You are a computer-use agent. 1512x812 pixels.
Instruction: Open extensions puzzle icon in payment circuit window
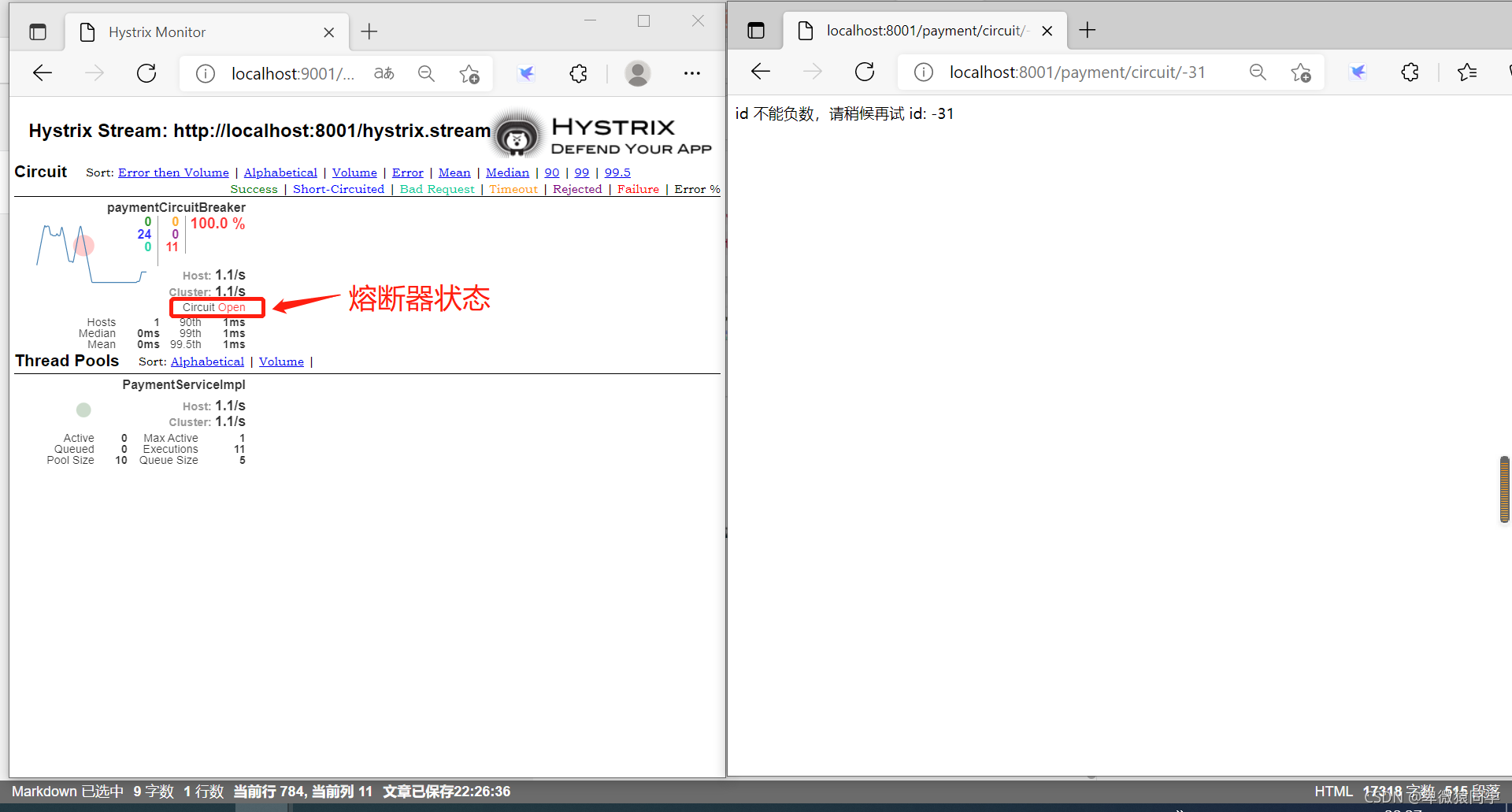1410,72
